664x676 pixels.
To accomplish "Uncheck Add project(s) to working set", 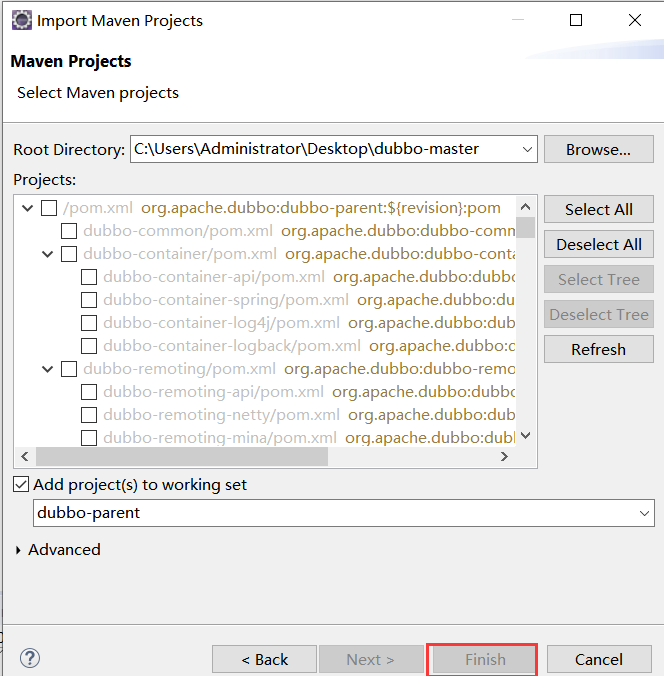I will [x=21, y=484].
